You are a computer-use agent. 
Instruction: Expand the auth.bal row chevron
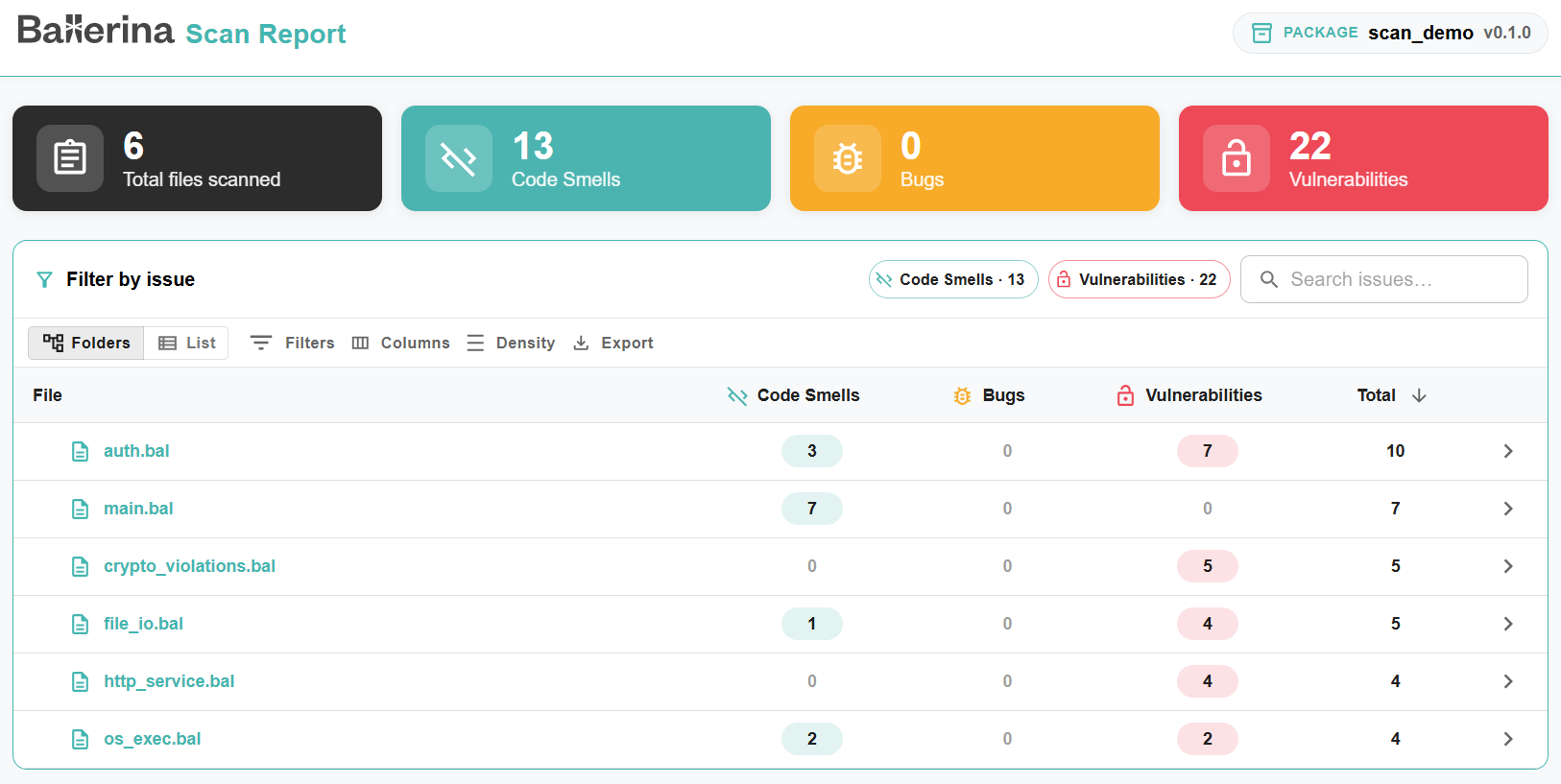click(x=1508, y=451)
